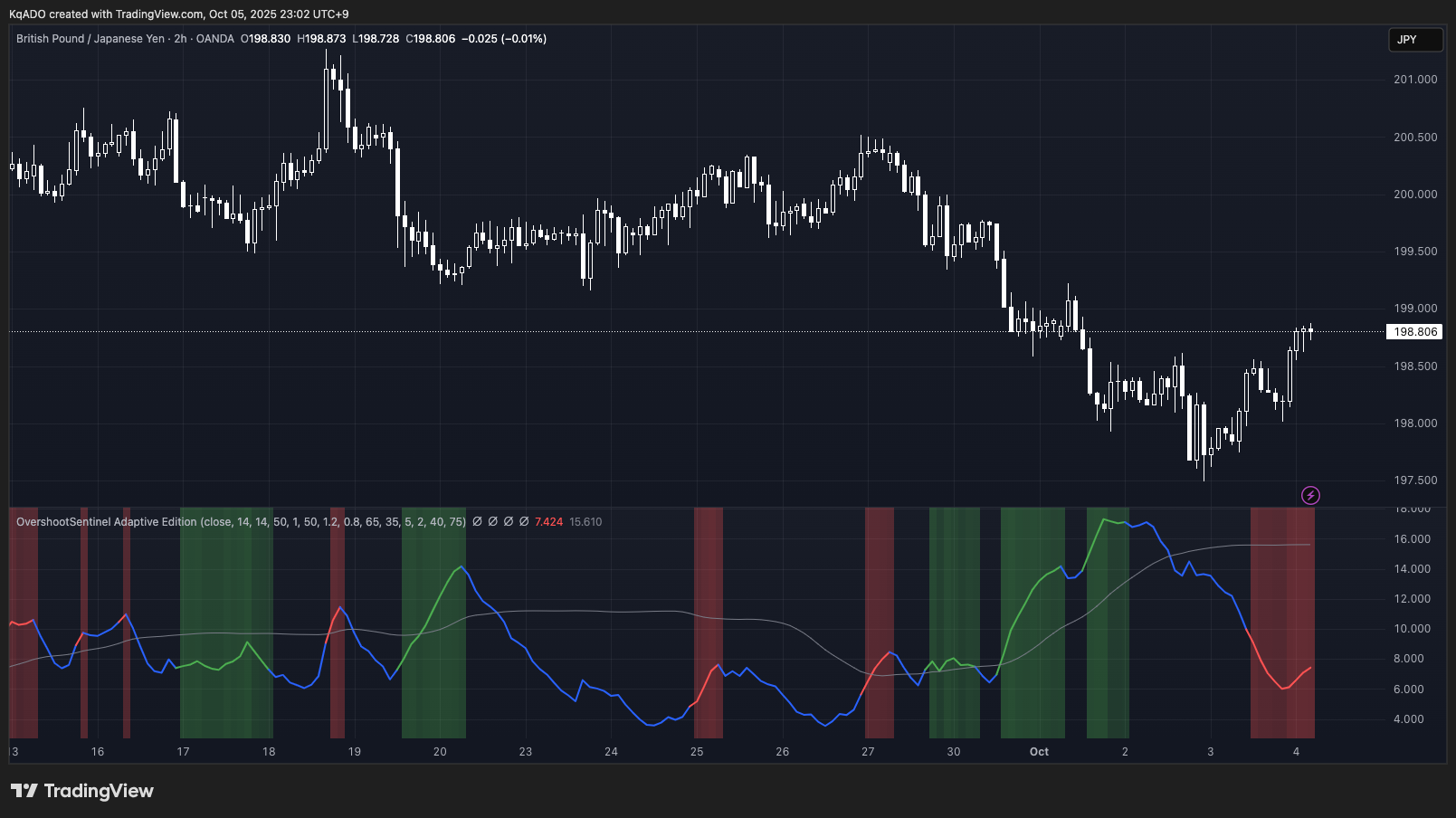Click the current price label 198.806 on the price axis
Screen dimensions: 1456x818
pyautogui.click(x=1415, y=332)
